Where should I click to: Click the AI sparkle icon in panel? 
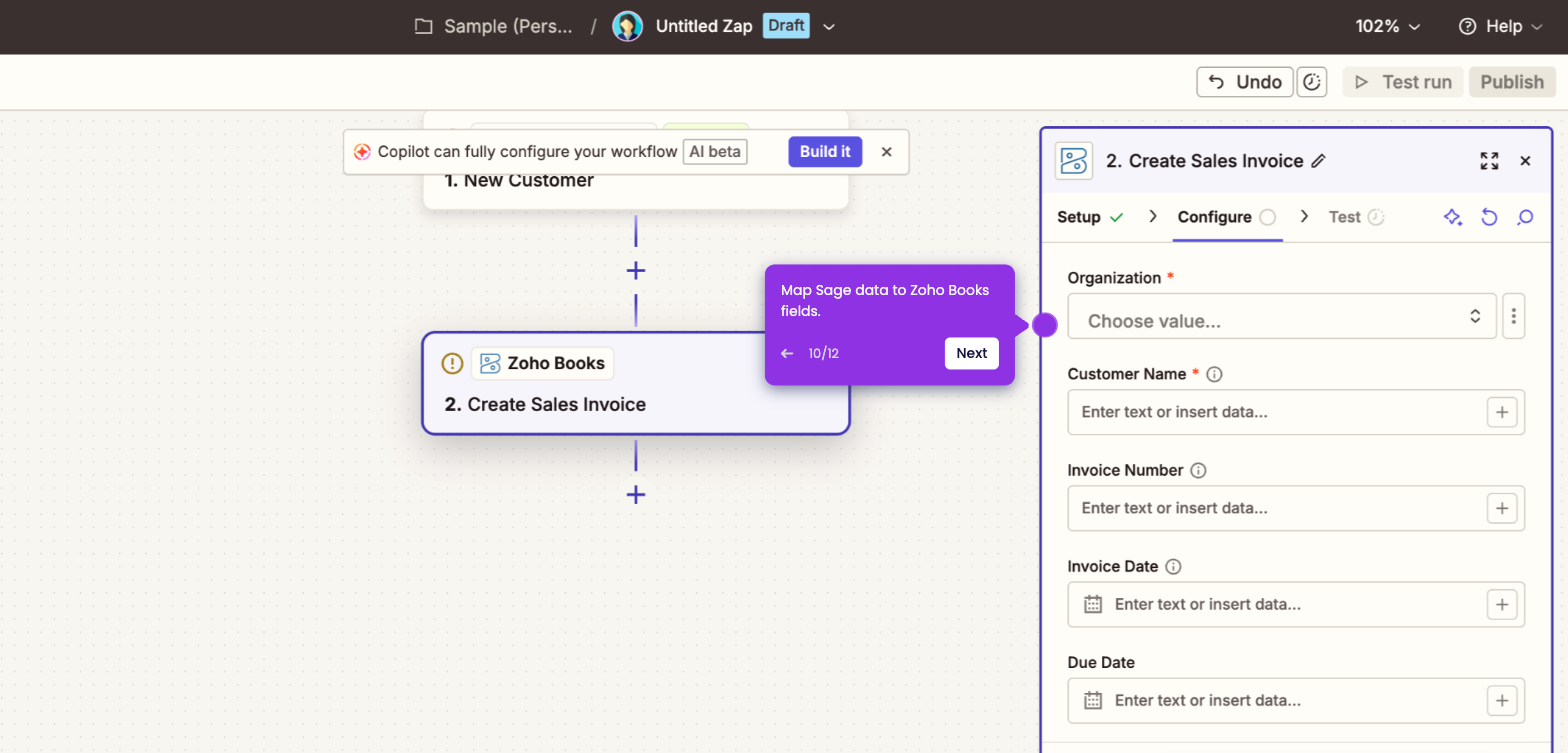pos(1453,217)
